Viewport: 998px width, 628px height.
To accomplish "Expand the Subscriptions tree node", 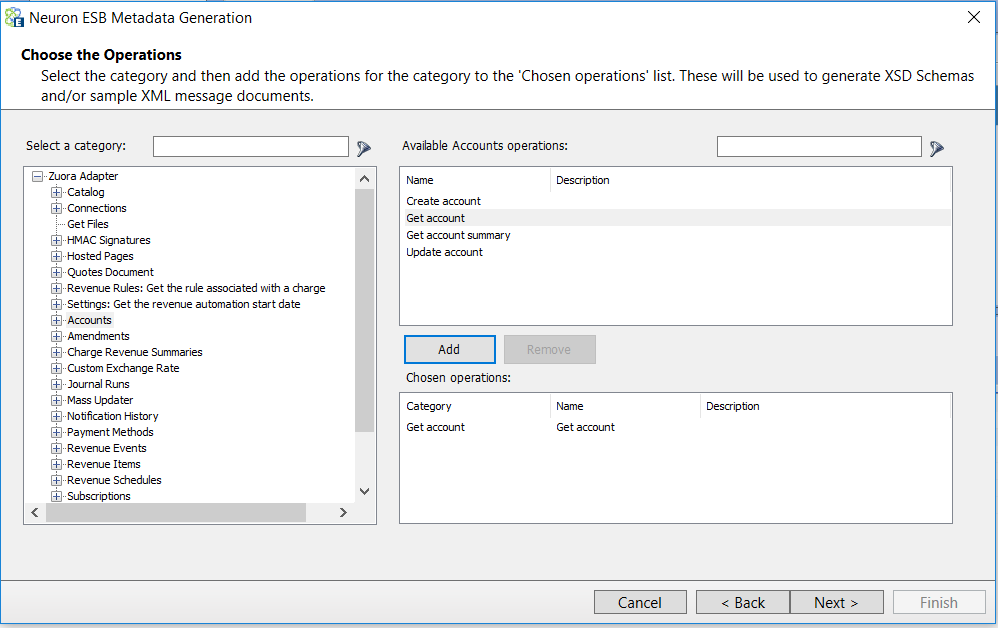I will 57,496.
